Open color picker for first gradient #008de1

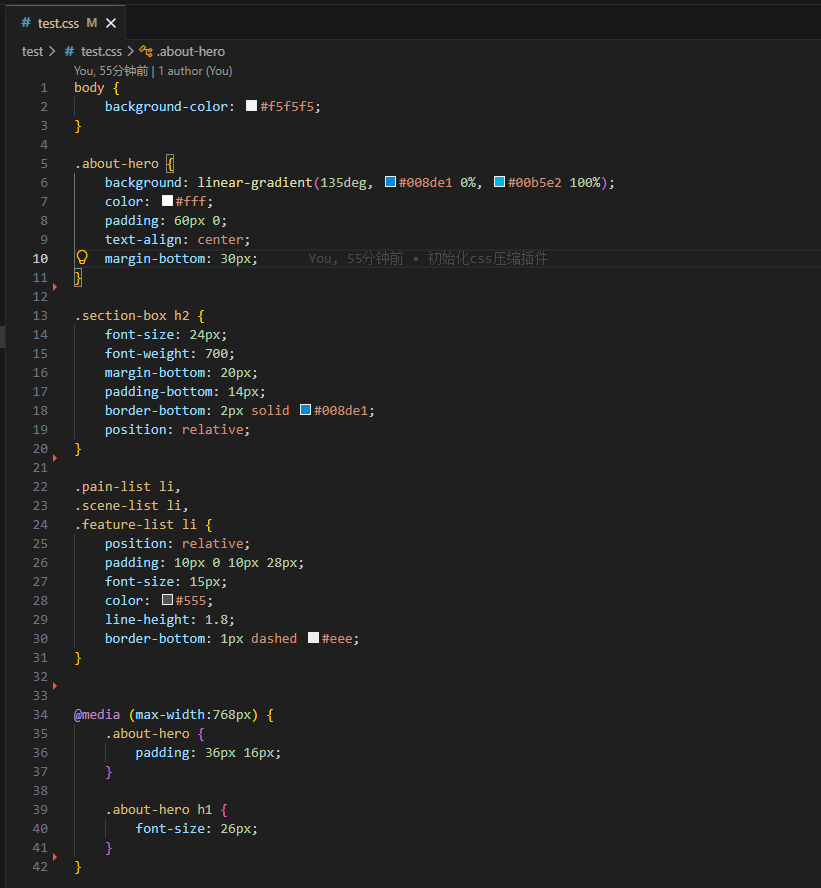coord(390,182)
